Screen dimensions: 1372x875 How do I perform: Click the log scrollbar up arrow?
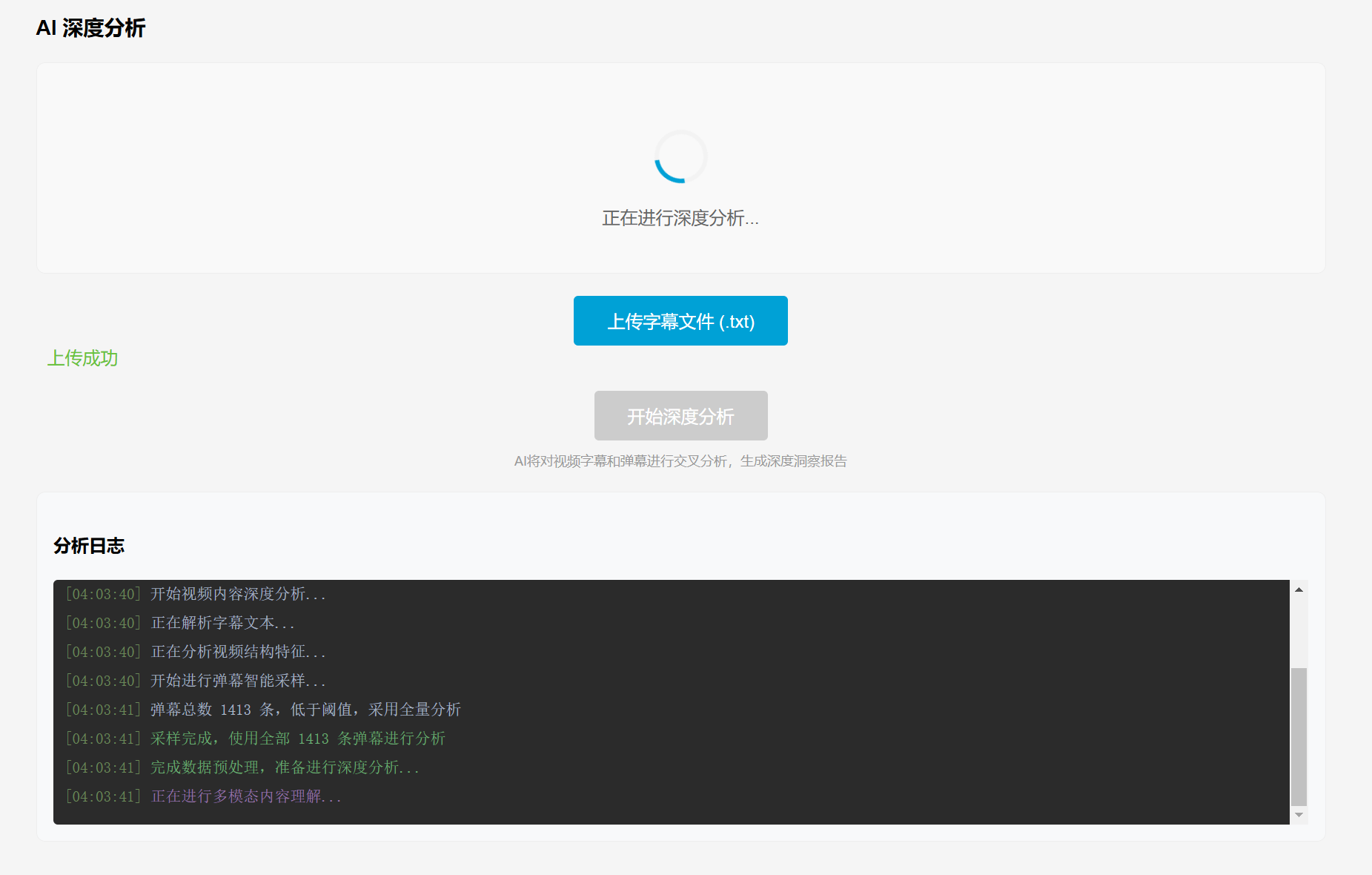pos(1299,590)
